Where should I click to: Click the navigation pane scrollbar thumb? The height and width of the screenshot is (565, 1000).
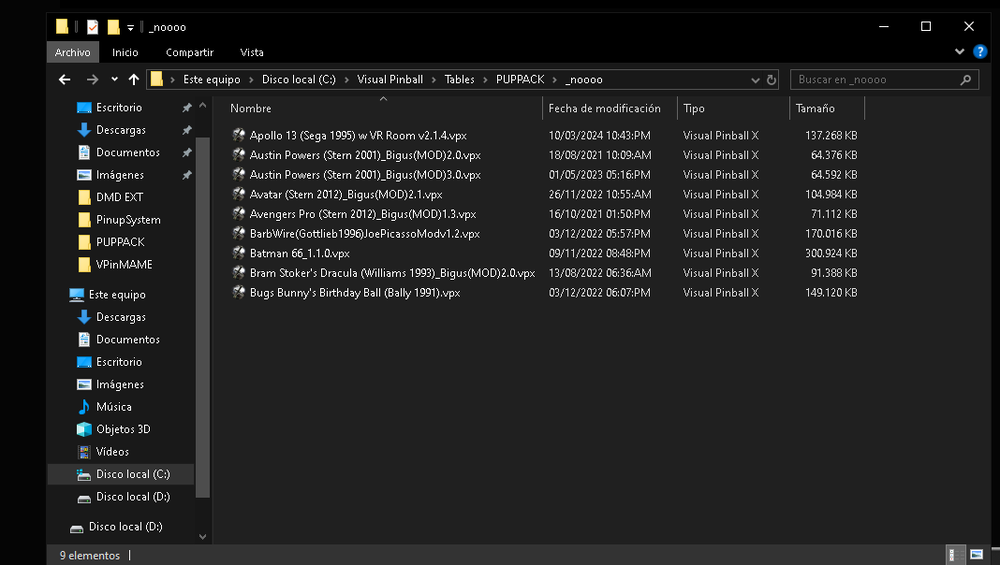pyautogui.click(x=203, y=317)
